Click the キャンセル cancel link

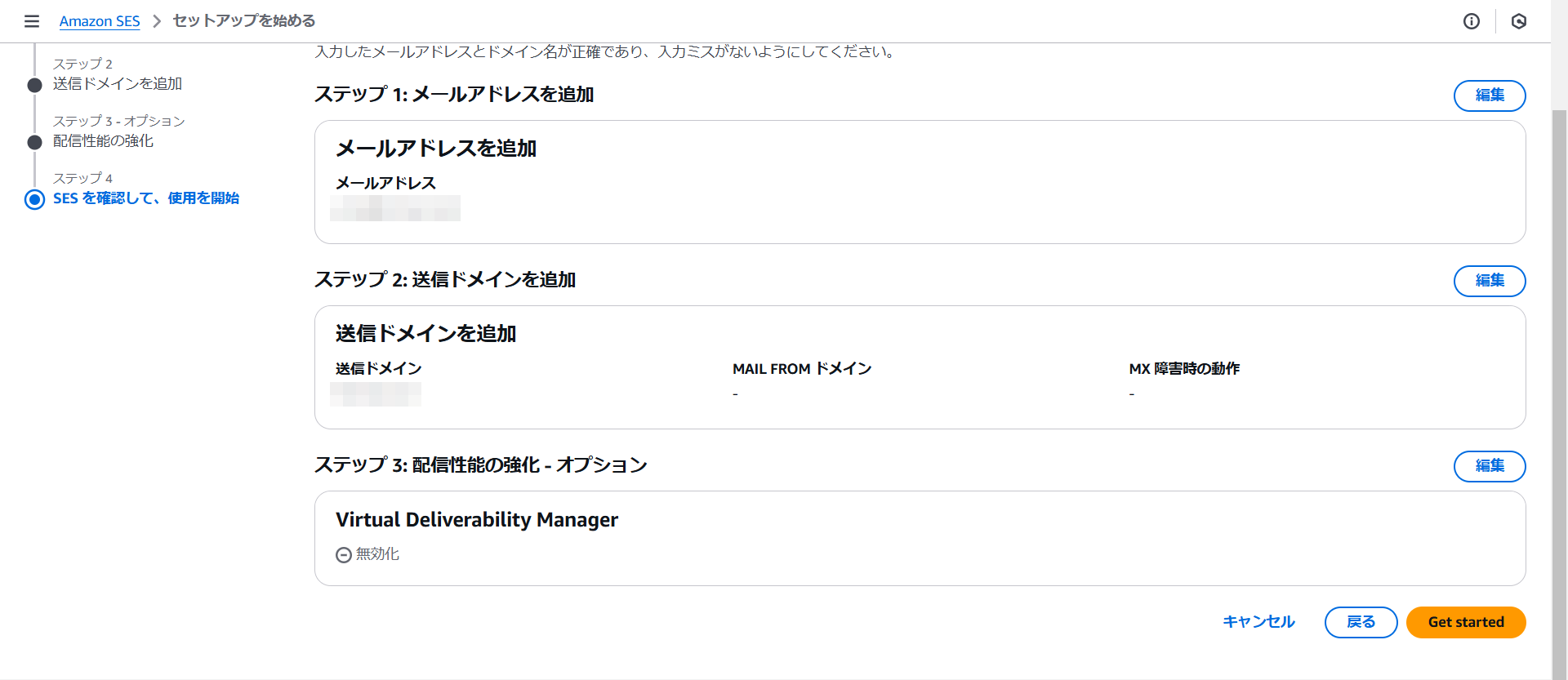pyautogui.click(x=1258, y=622)
